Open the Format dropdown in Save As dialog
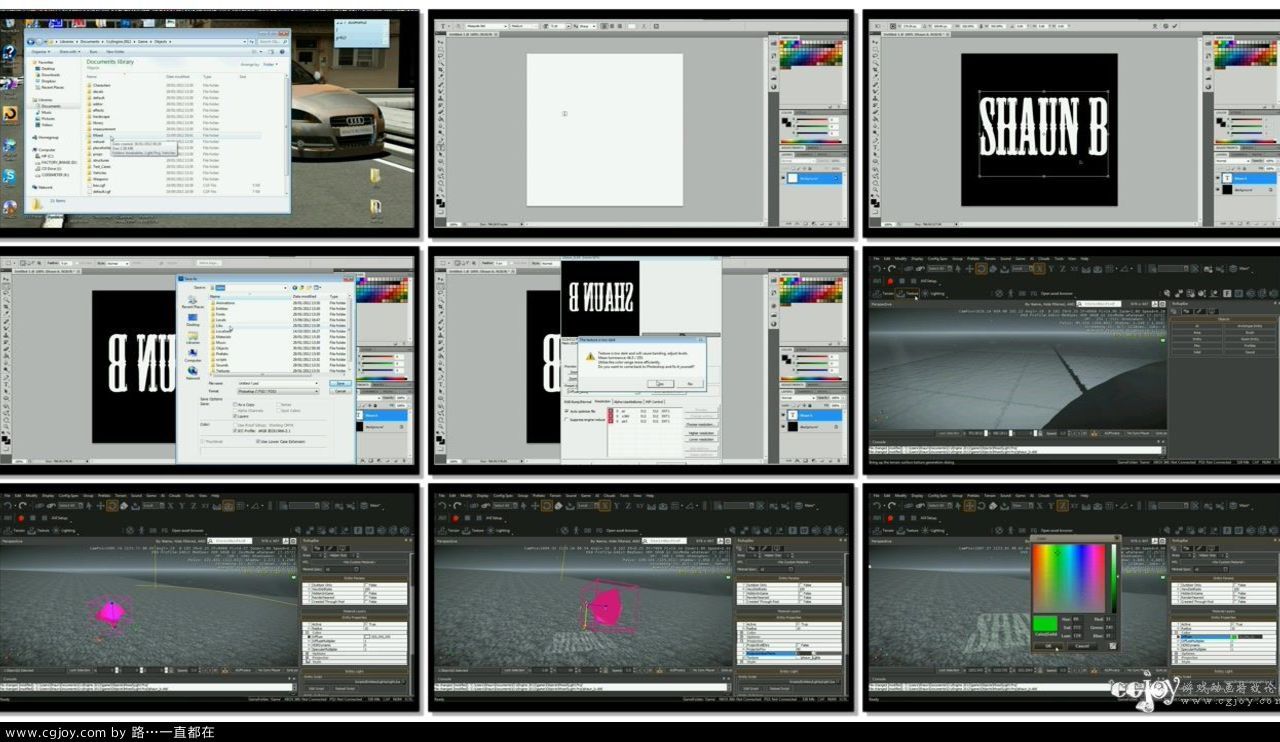The height and width of the screenshot is (742, 1280). (278, 391)
